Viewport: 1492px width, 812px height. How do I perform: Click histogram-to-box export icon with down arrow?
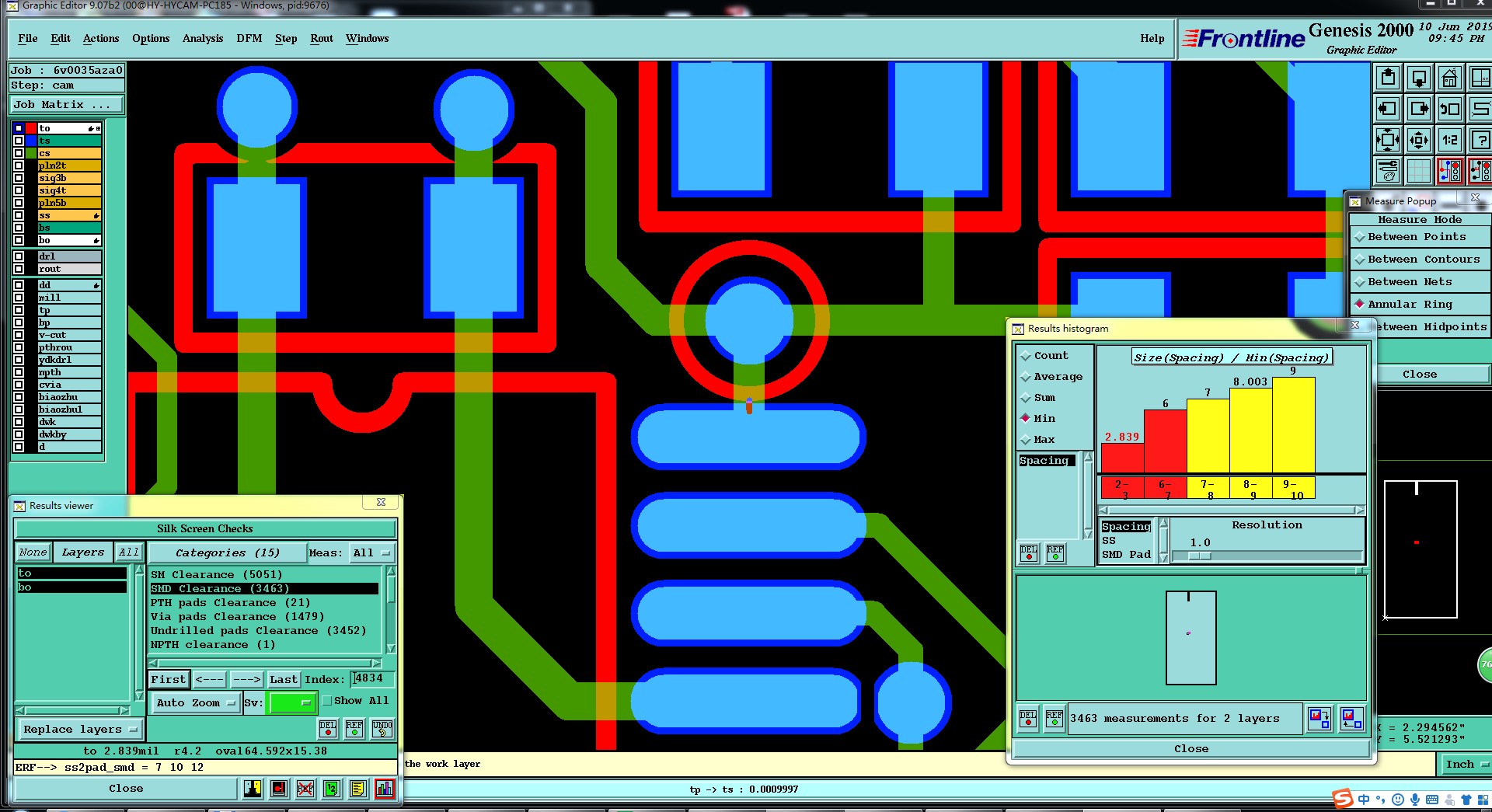tap(1319, 719)
